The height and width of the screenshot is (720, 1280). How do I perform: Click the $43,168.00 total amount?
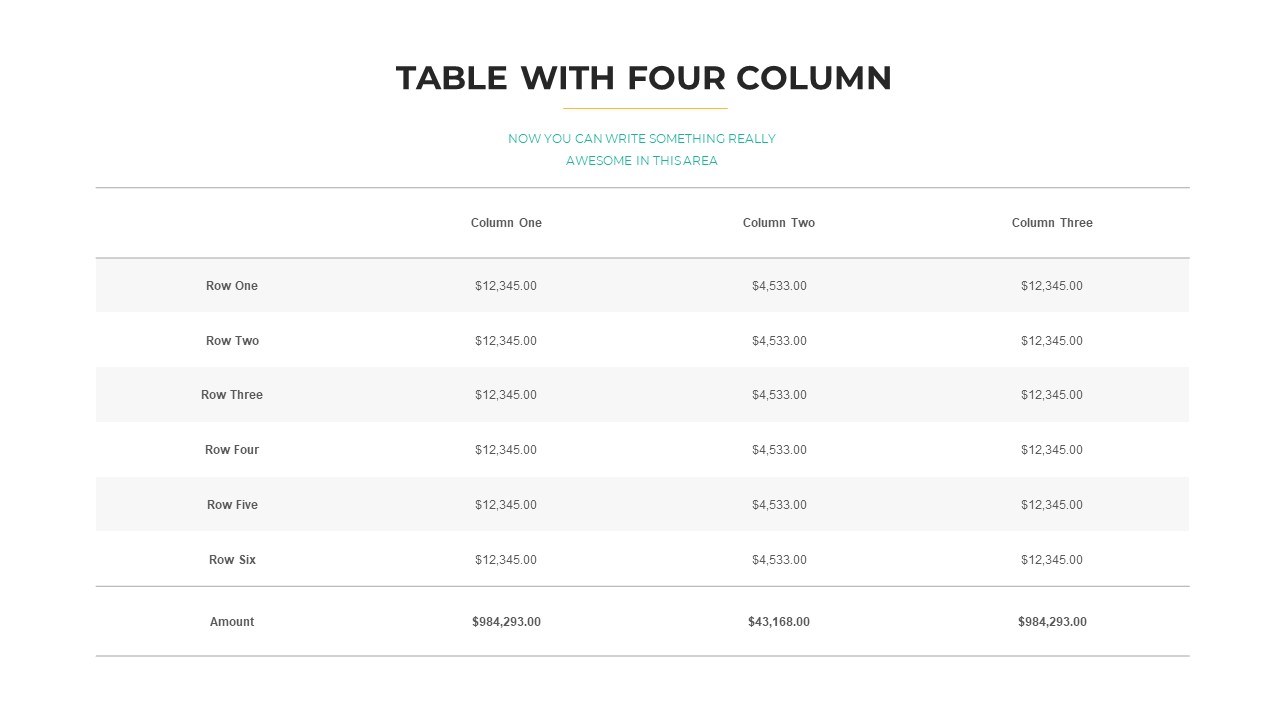pyautogui.click(x=779, y=622)
